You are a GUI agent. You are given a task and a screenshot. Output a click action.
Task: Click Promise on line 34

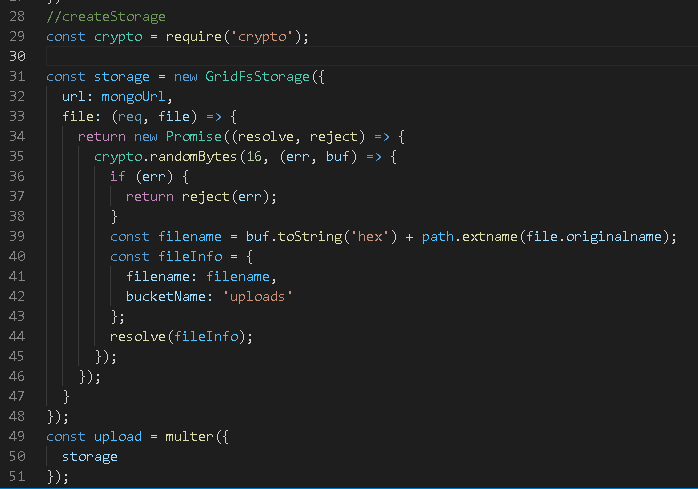point(194,137)
